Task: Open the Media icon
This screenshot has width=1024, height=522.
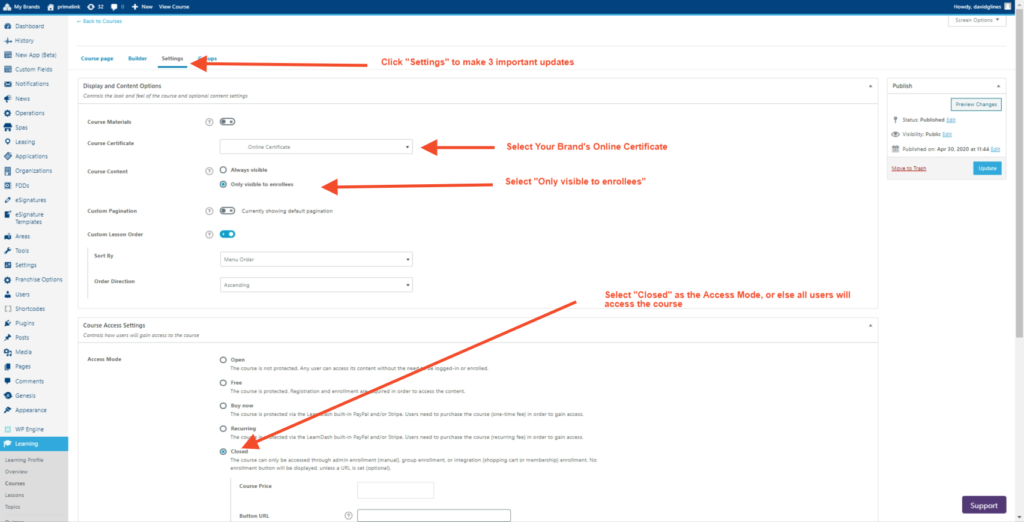Action: point(8,352)
